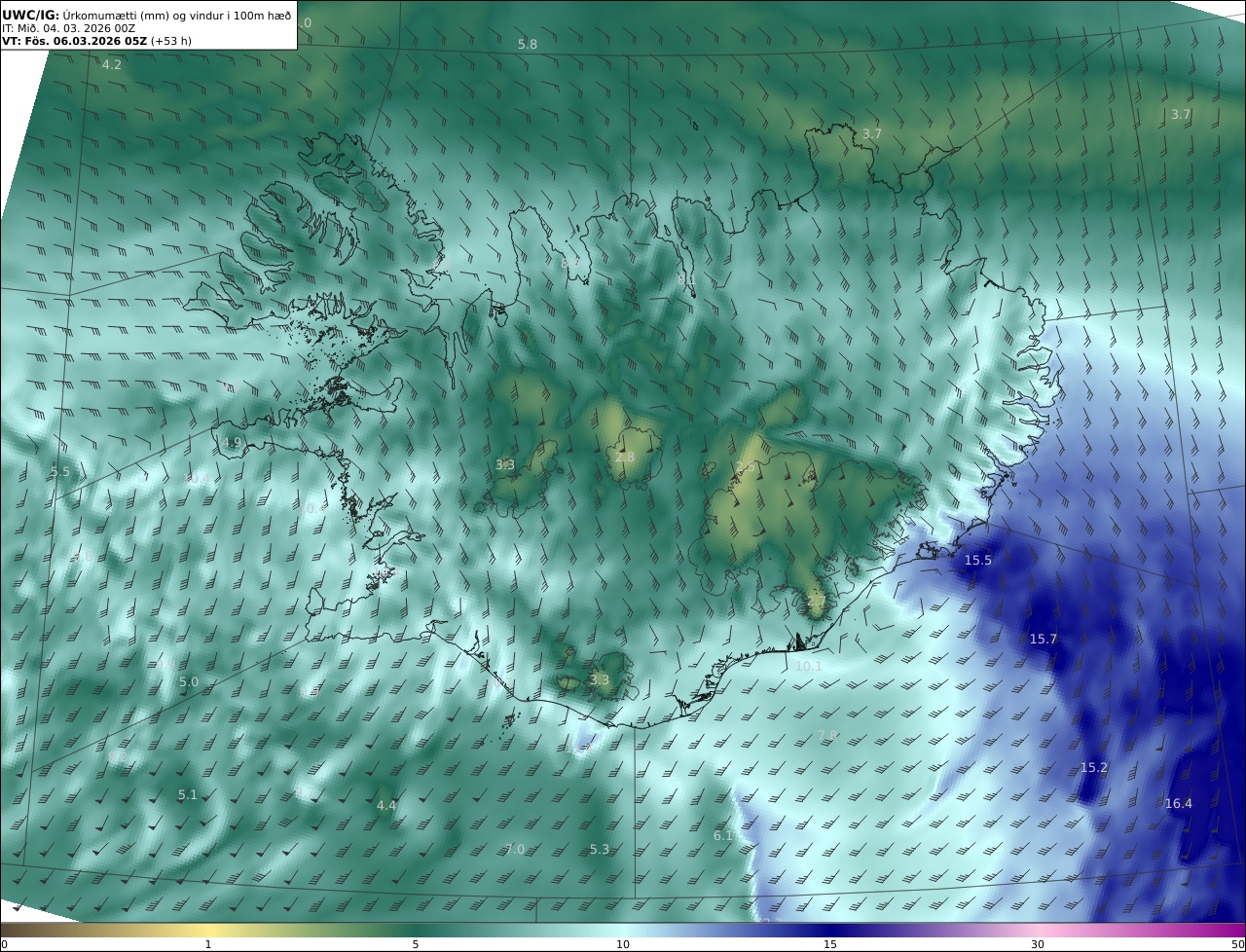Select the 7.0 value label
The image size is (1246, 952).
click(515, 849)
